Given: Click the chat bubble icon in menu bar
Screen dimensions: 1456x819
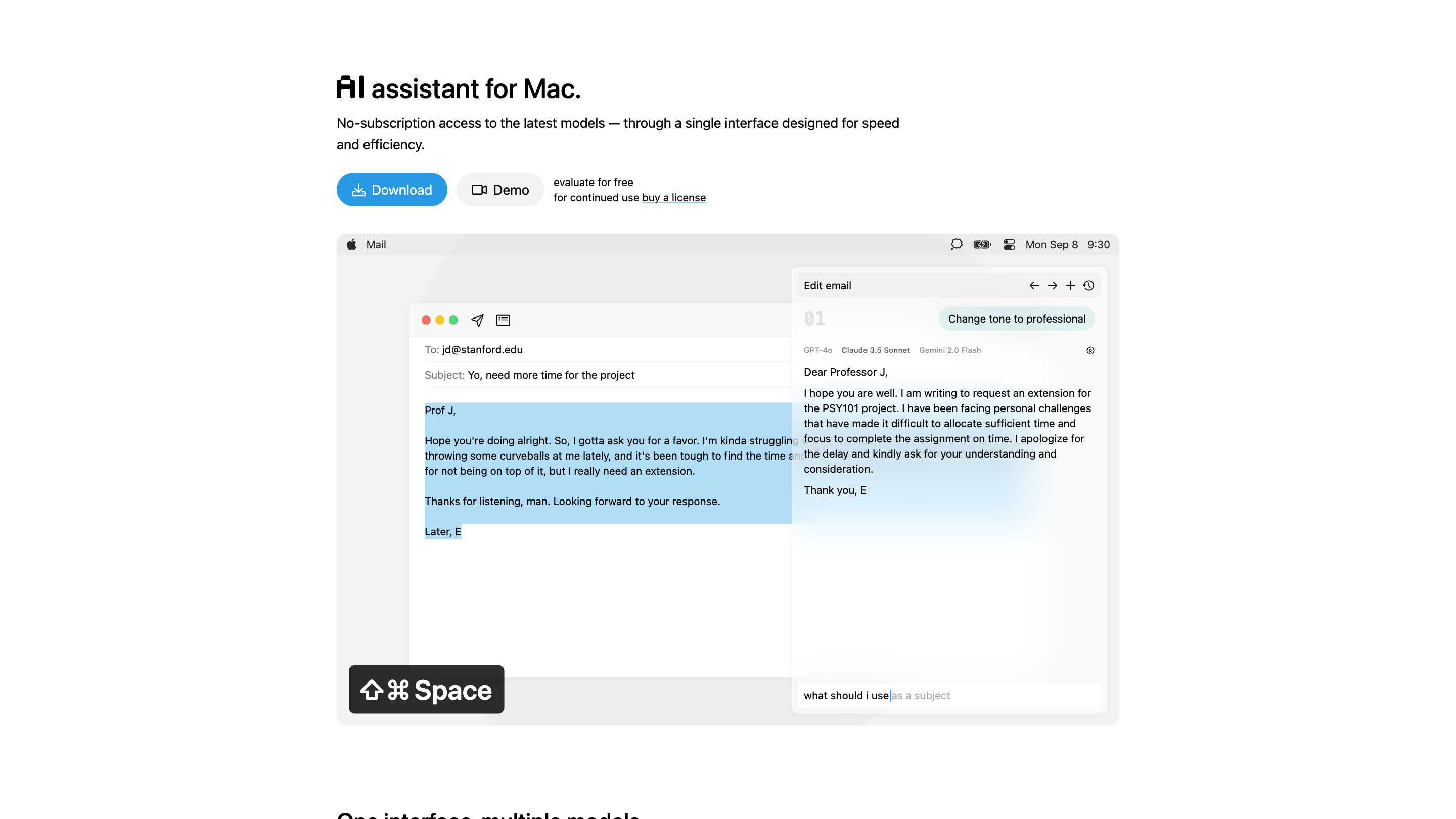Looking at the screenshot, I should [957, 244].
